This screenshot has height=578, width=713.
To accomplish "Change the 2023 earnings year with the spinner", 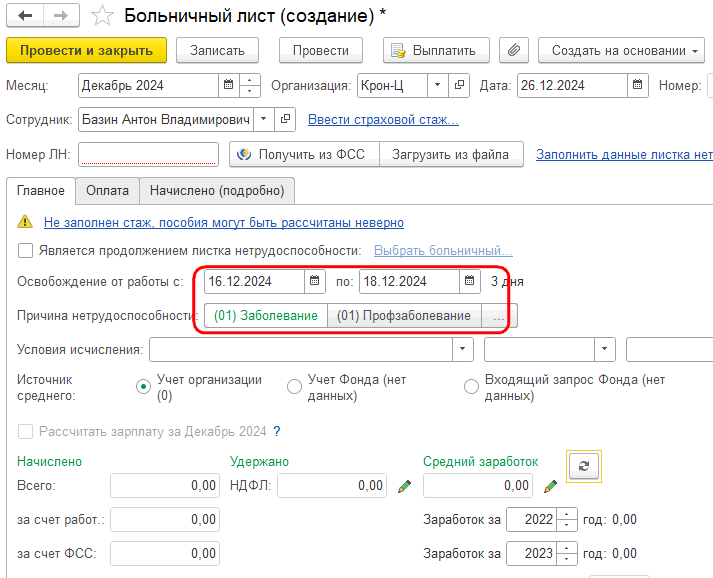I will coord(567,553).
